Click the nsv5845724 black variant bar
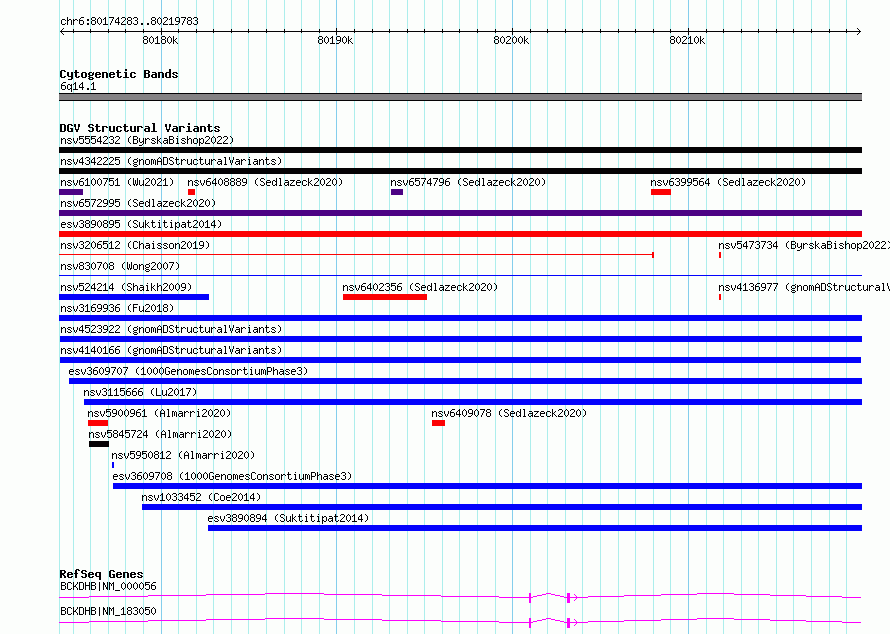890x634 pixels. 99,444
